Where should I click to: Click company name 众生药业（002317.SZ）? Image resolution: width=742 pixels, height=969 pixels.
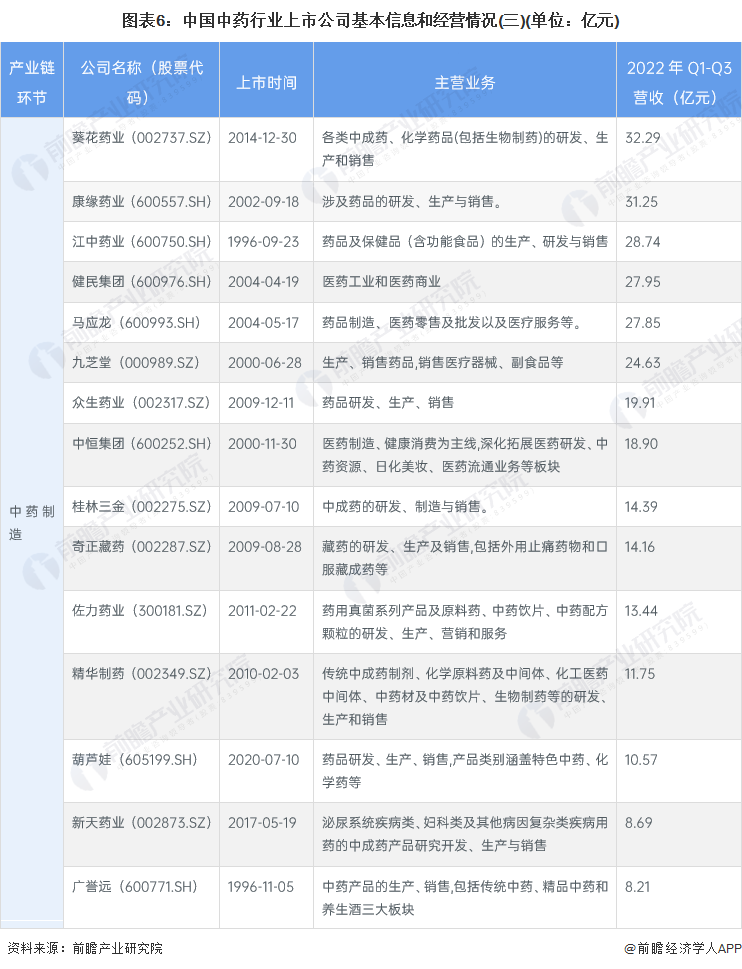141,403
